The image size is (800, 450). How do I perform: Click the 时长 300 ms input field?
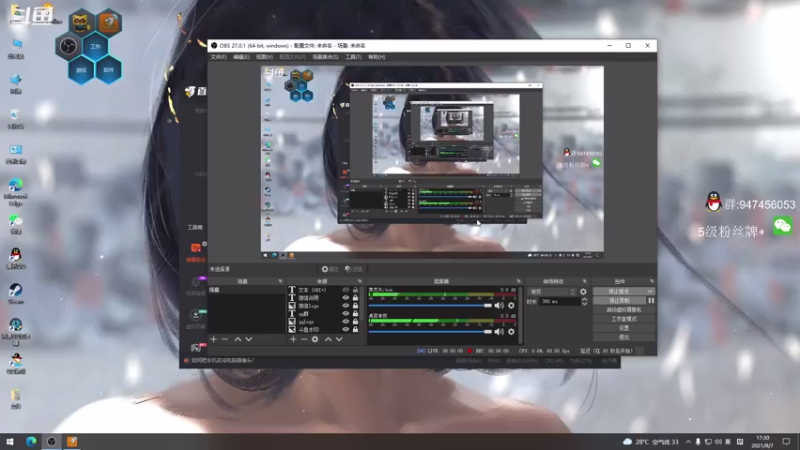click(x=560, y=302)
